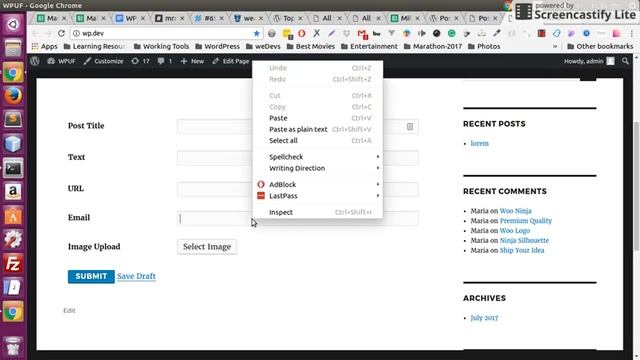Click the Save Draft link

[136, 276]
